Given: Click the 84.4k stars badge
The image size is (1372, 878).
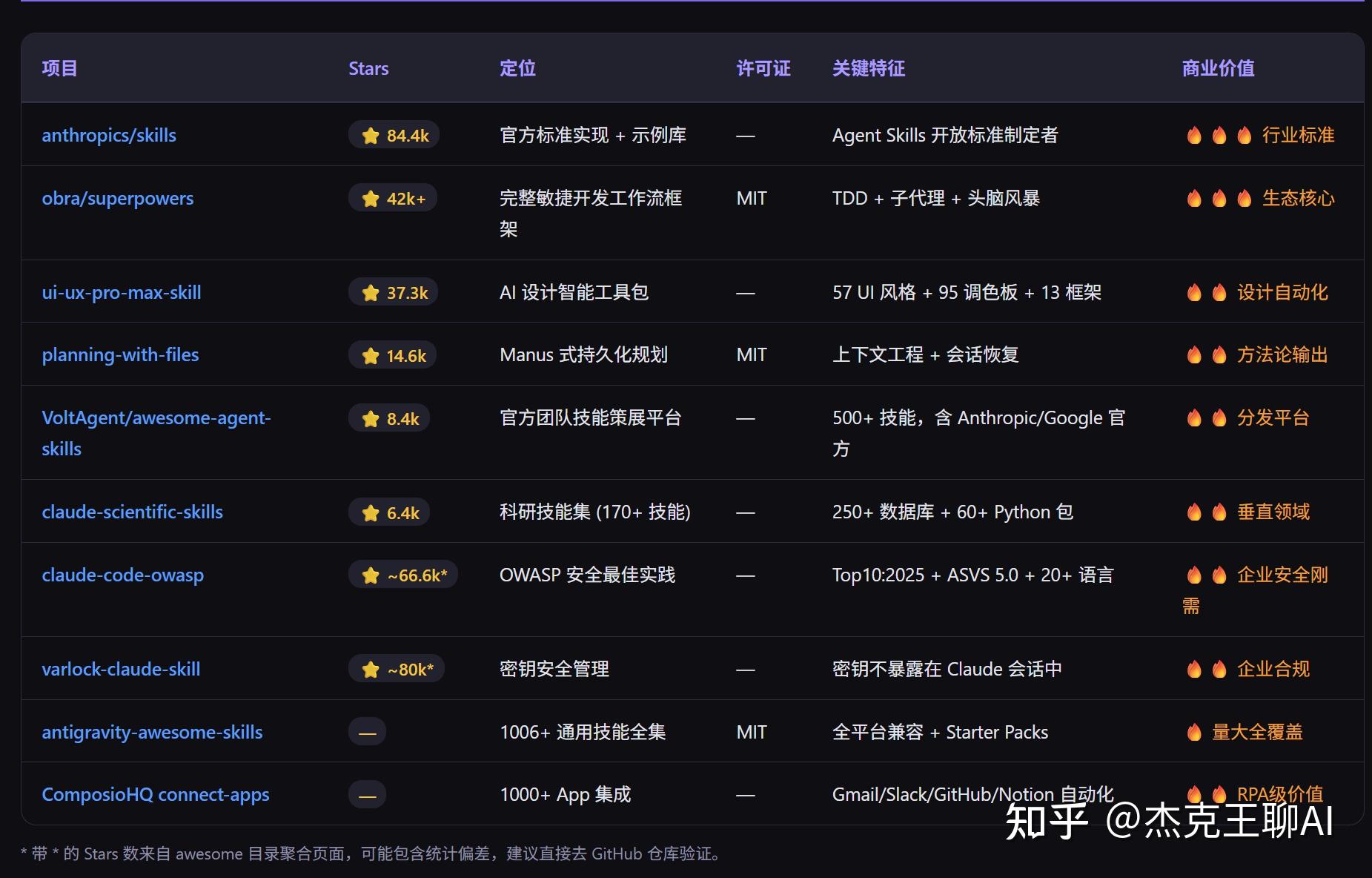Looking at the screenshot, I should coord(394,135).
